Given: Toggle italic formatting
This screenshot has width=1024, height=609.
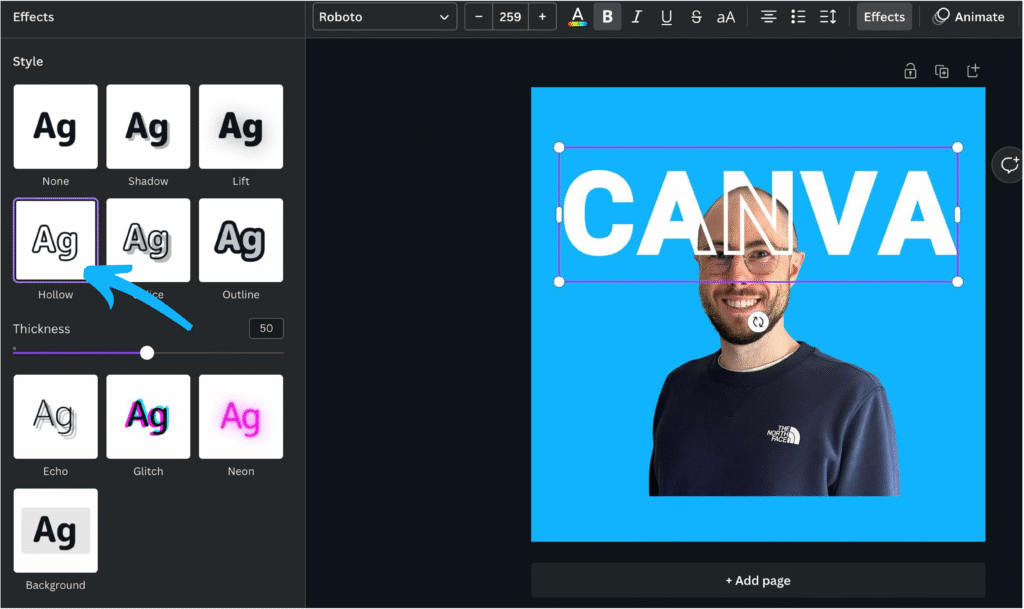Looking at the screenshot, I should pyautogui.click(x=637, y=17).
